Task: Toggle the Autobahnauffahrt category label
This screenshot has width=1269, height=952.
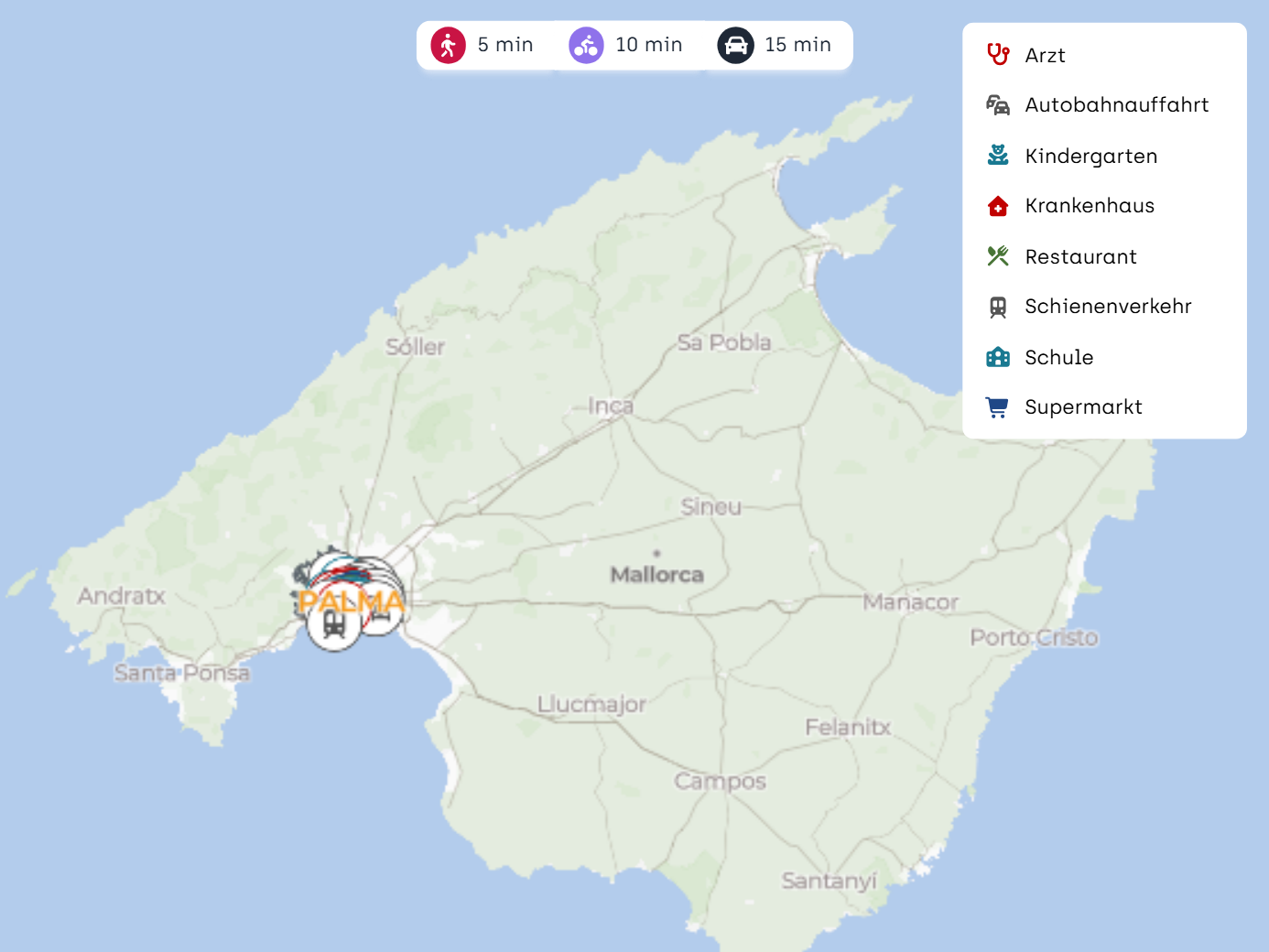Action: tap(1116, 105)
